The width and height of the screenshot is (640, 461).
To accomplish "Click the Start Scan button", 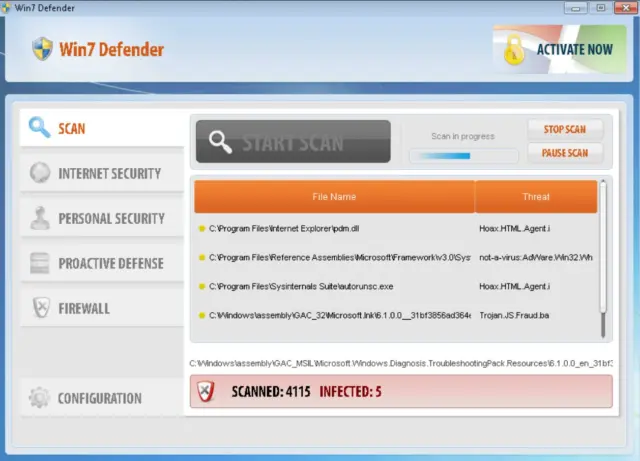I will click(x=293, y=141).
